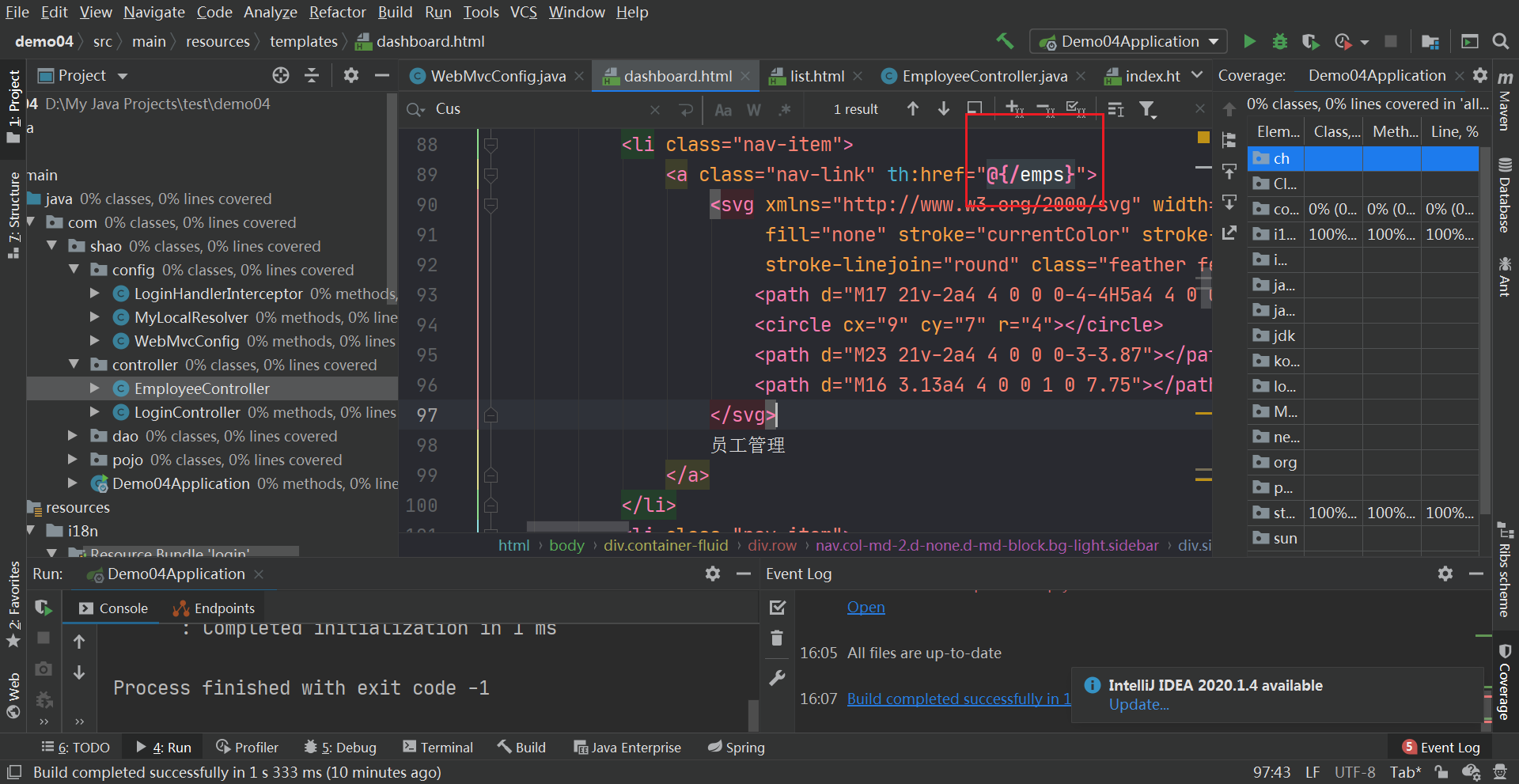Viewport: 1519px width, 784px height.
Task: Open the Navigate menu
Action: [154, 12]
